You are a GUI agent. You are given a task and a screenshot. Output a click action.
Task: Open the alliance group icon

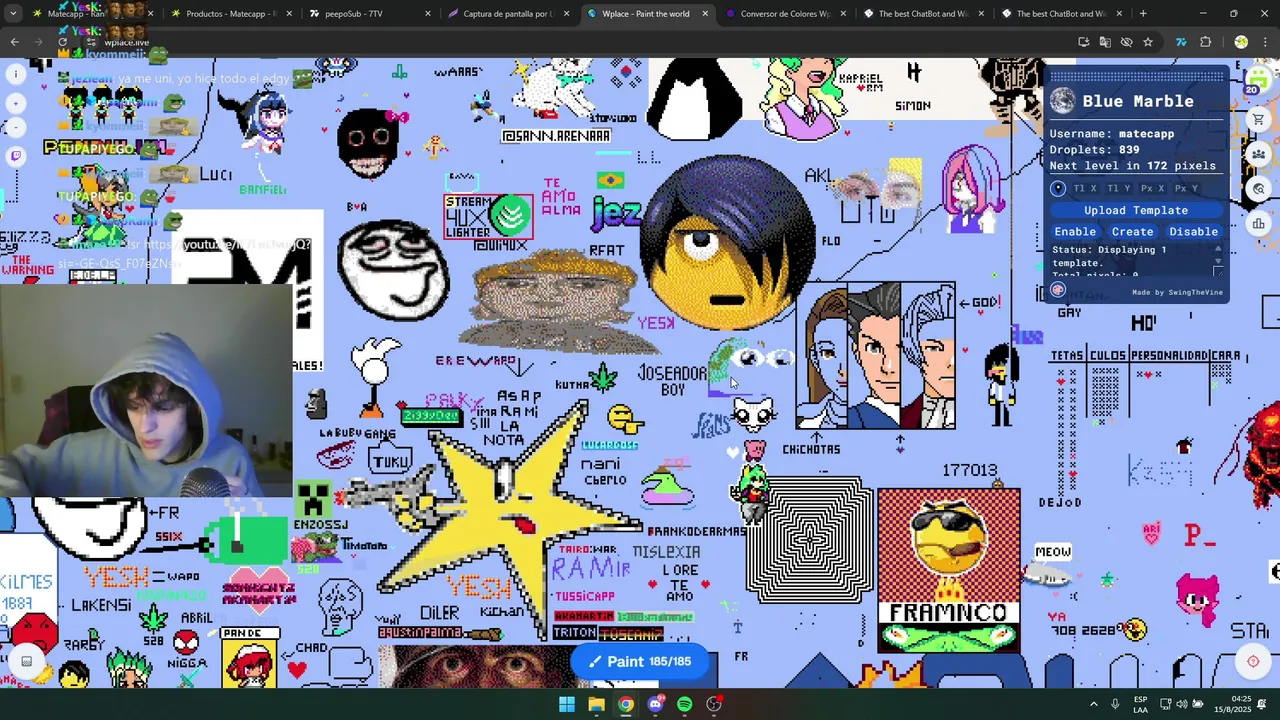[x=1259, y=154]
